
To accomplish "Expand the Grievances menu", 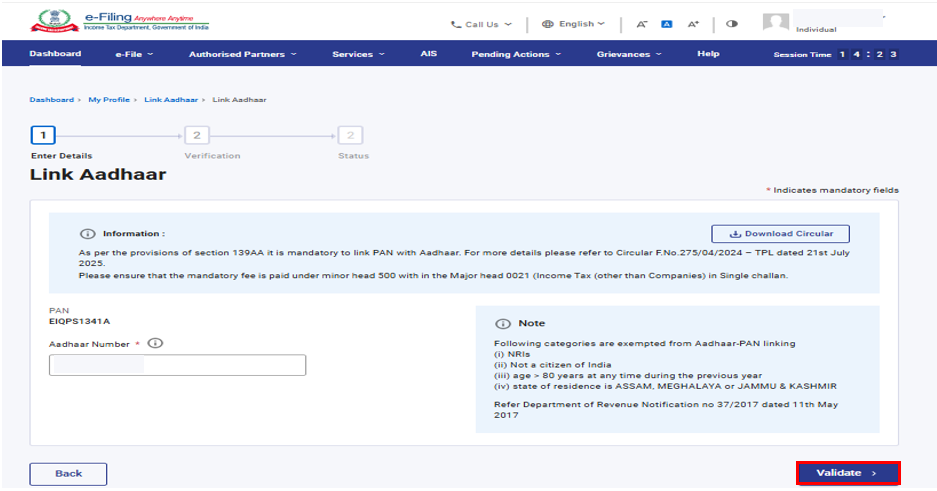I will [629, 54].
